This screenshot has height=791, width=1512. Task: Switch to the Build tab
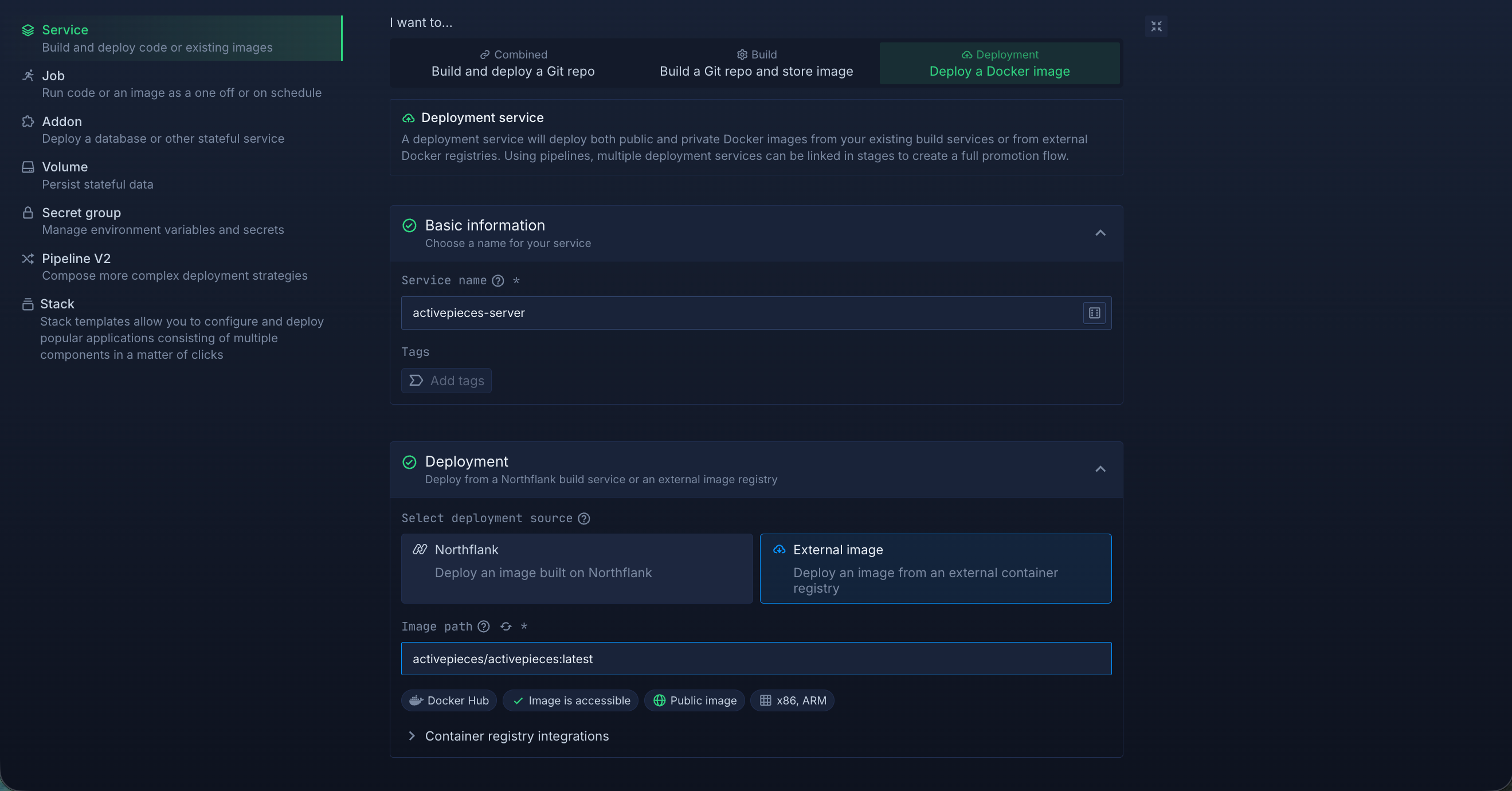coord(756,64)
